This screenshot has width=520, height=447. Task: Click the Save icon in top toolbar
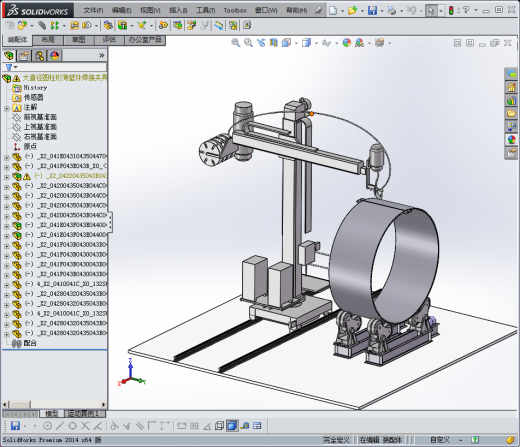pyautogui.click(x=372, y=10)
